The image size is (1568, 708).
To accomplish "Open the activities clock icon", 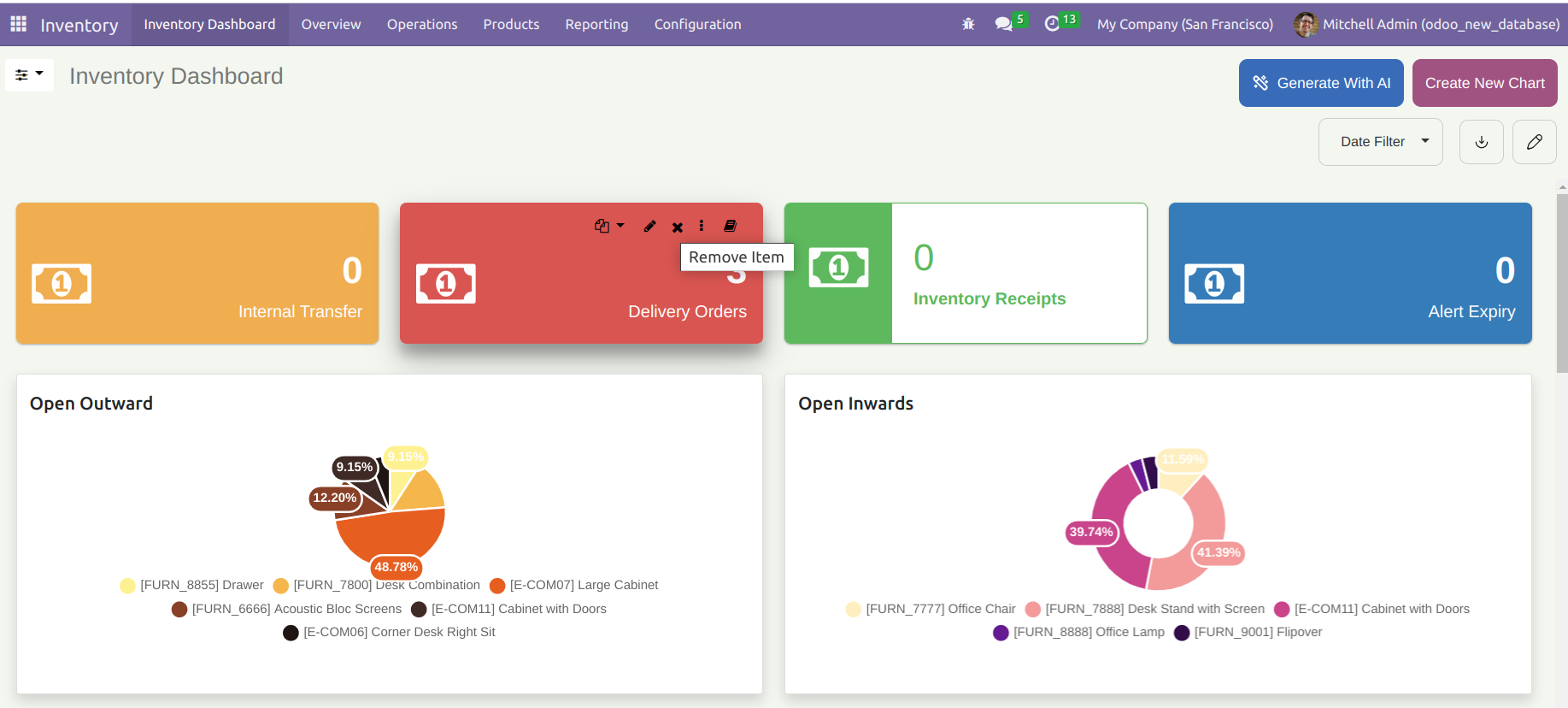I will 1052,24.
